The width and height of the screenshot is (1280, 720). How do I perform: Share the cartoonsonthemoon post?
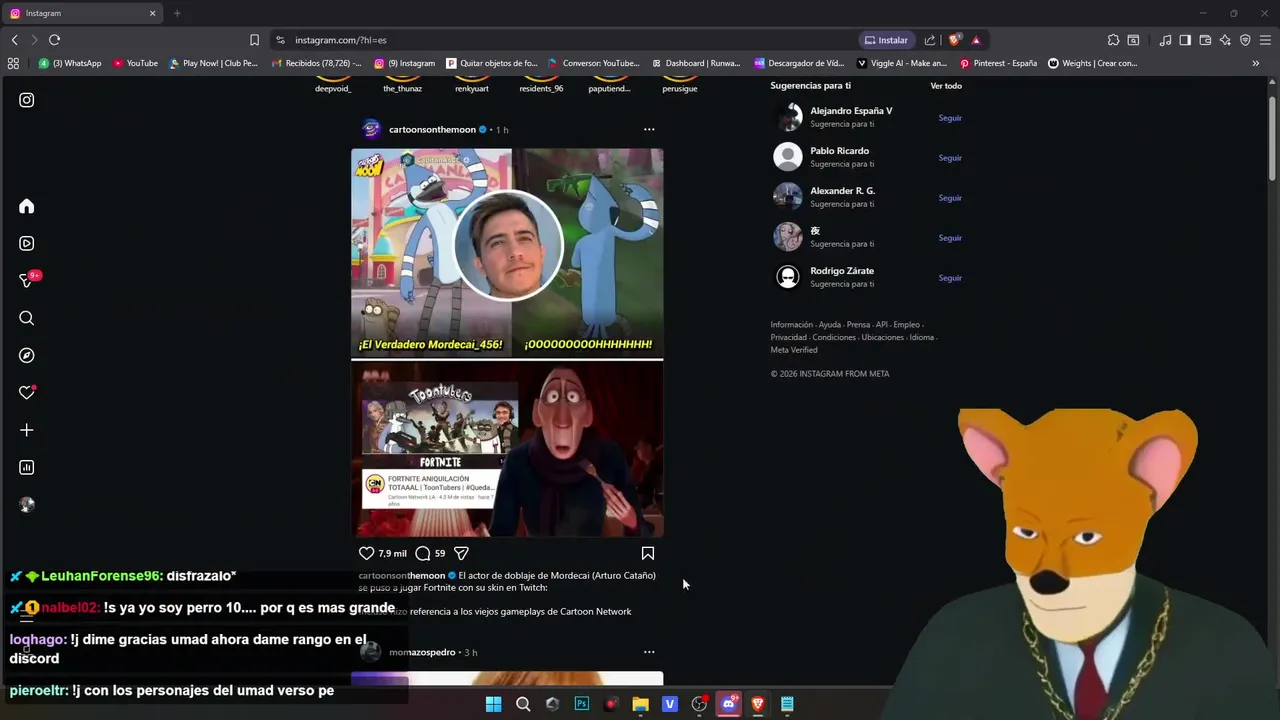[x=461, y=553]
